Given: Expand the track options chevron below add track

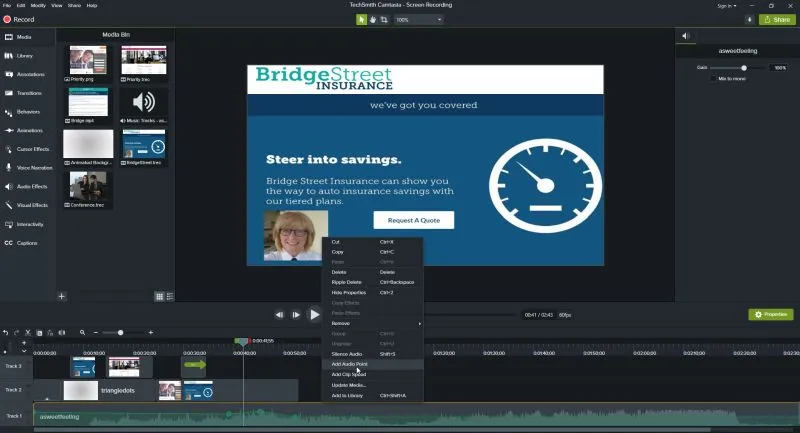Looking at the screenshot, I should pos(23,351).
